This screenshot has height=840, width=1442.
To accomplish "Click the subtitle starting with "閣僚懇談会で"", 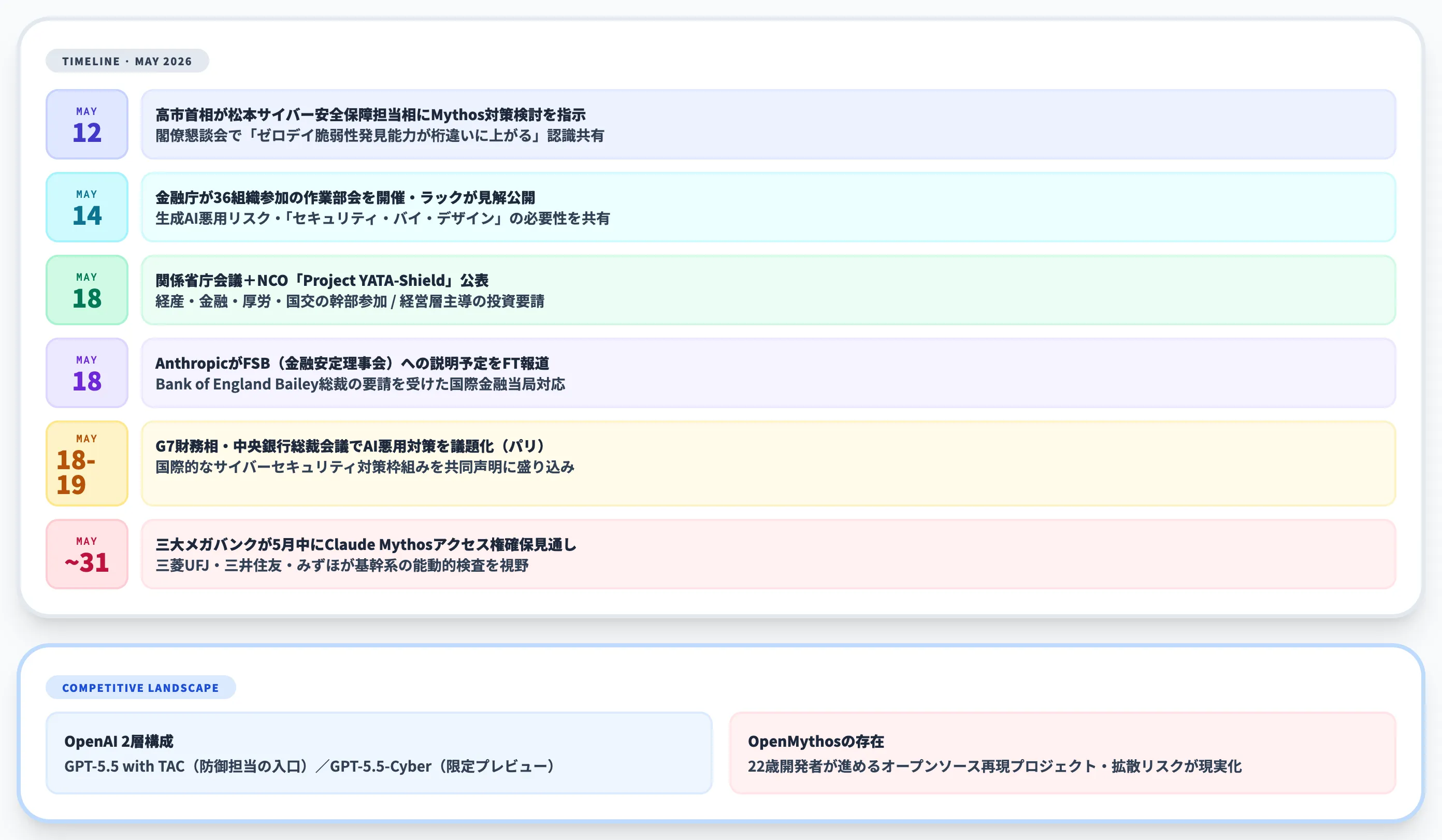I will click(x=379, y=136).
